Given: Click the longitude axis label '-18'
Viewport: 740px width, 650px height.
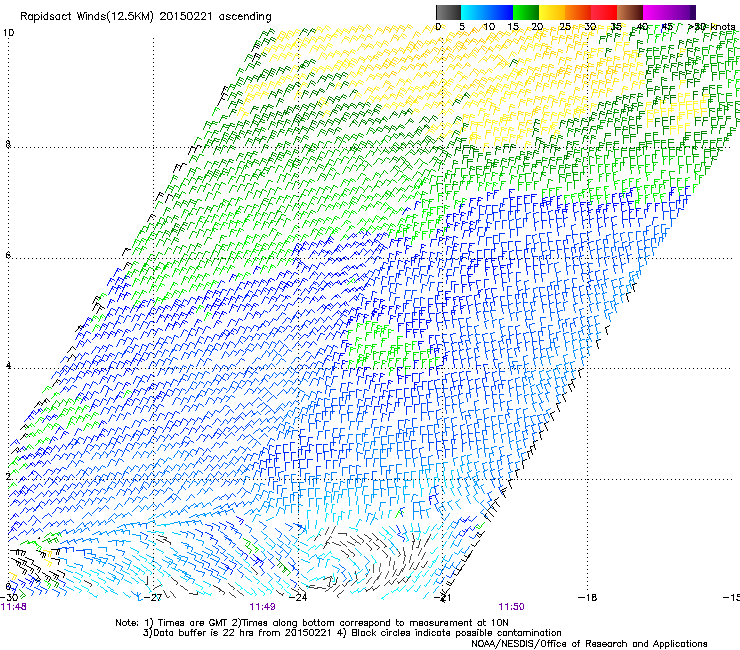Looking at the screenshot, I should pyautogui.click(x=587, y=597).
